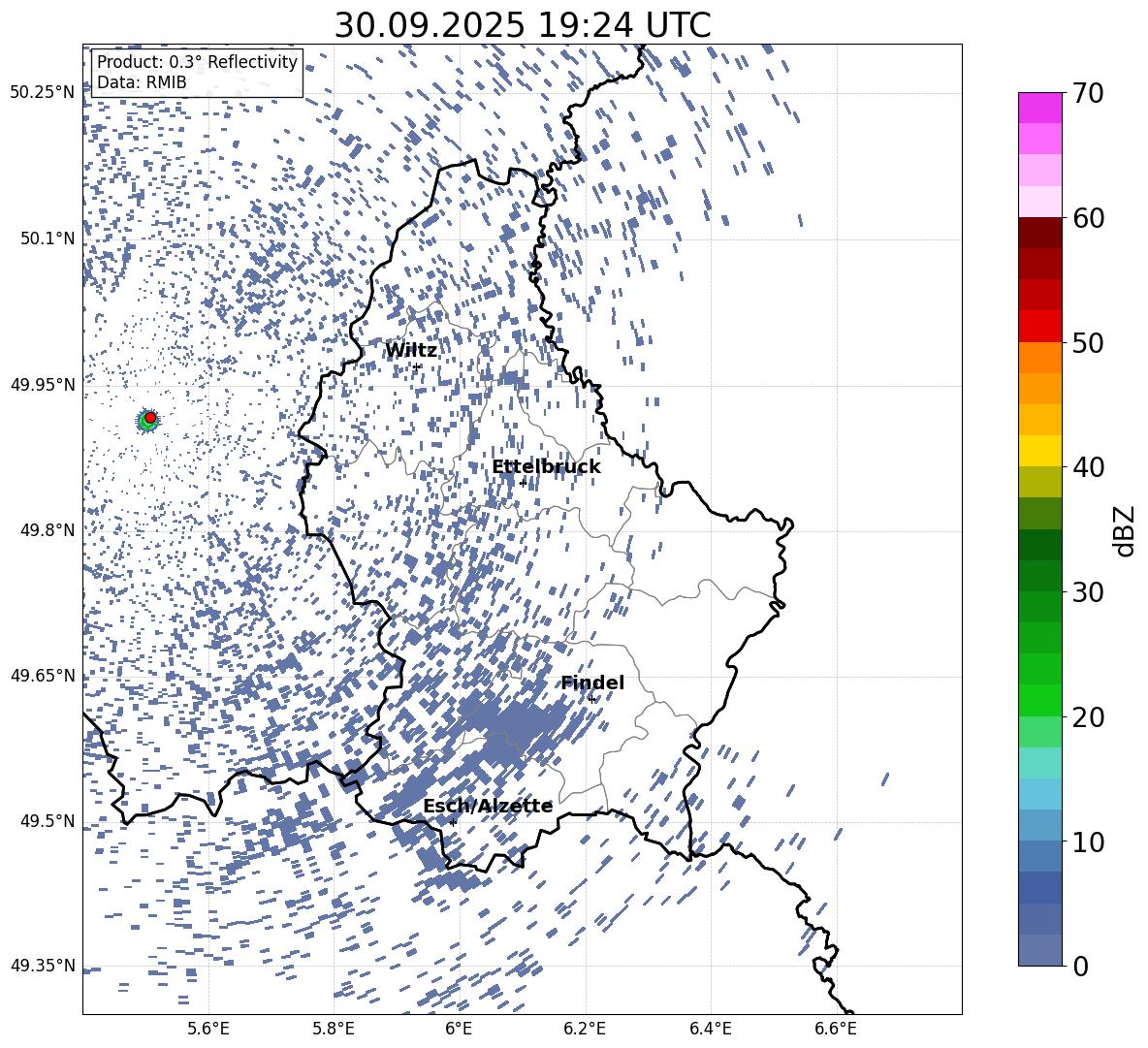Select the Findel station label
The width and height of the screenshot is (1148, 1048).
point(591,683)
